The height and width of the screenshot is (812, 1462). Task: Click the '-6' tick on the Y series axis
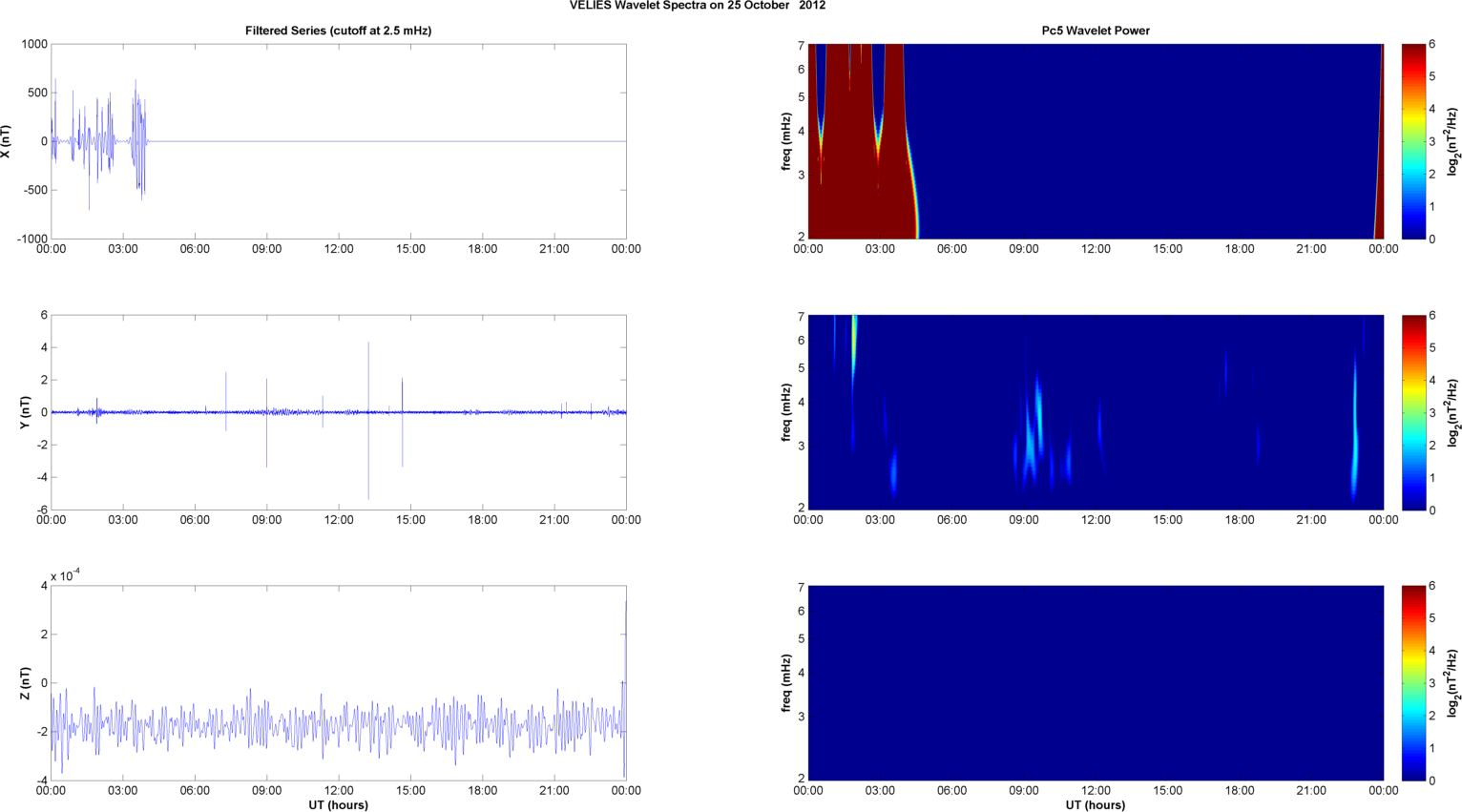(x=41, y=510)
